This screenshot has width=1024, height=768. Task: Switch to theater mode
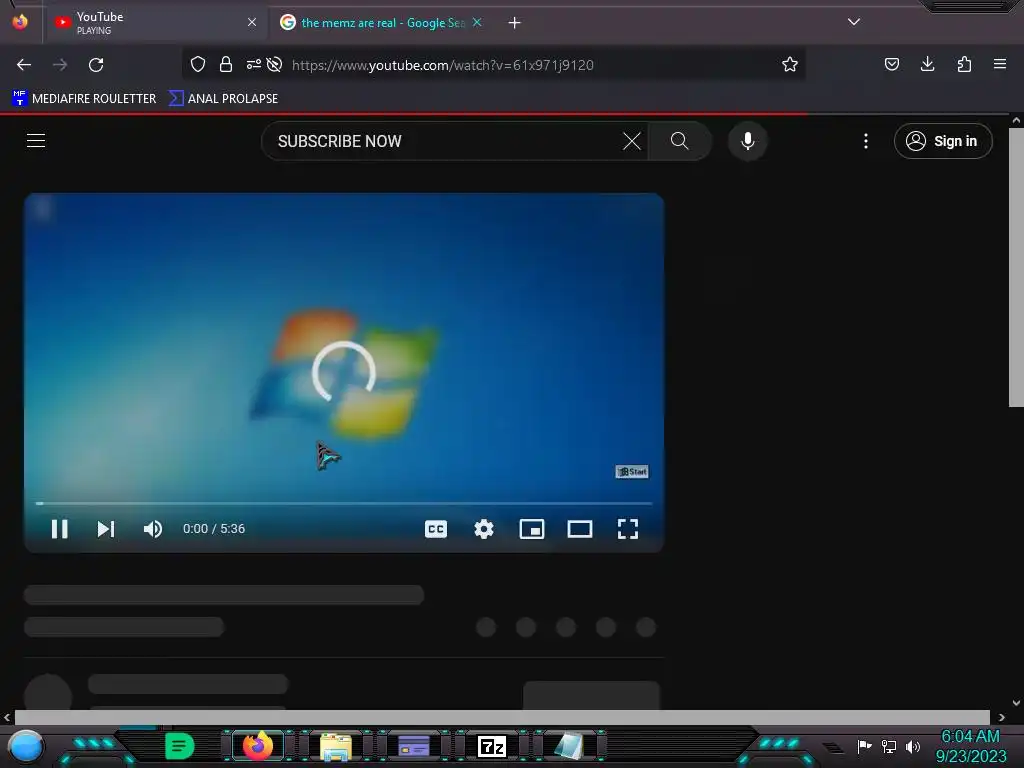[580, 529]
